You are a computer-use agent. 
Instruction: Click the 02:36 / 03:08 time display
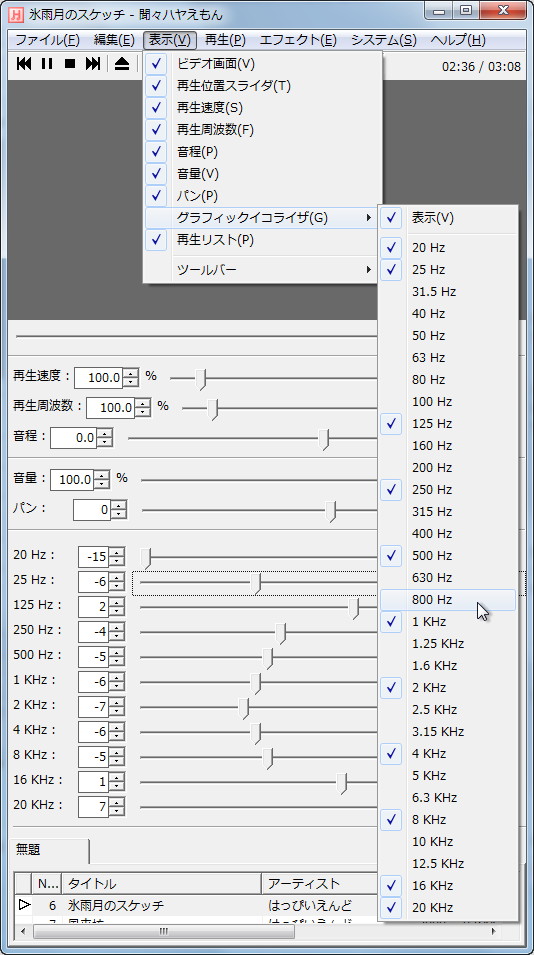point(481,66)
